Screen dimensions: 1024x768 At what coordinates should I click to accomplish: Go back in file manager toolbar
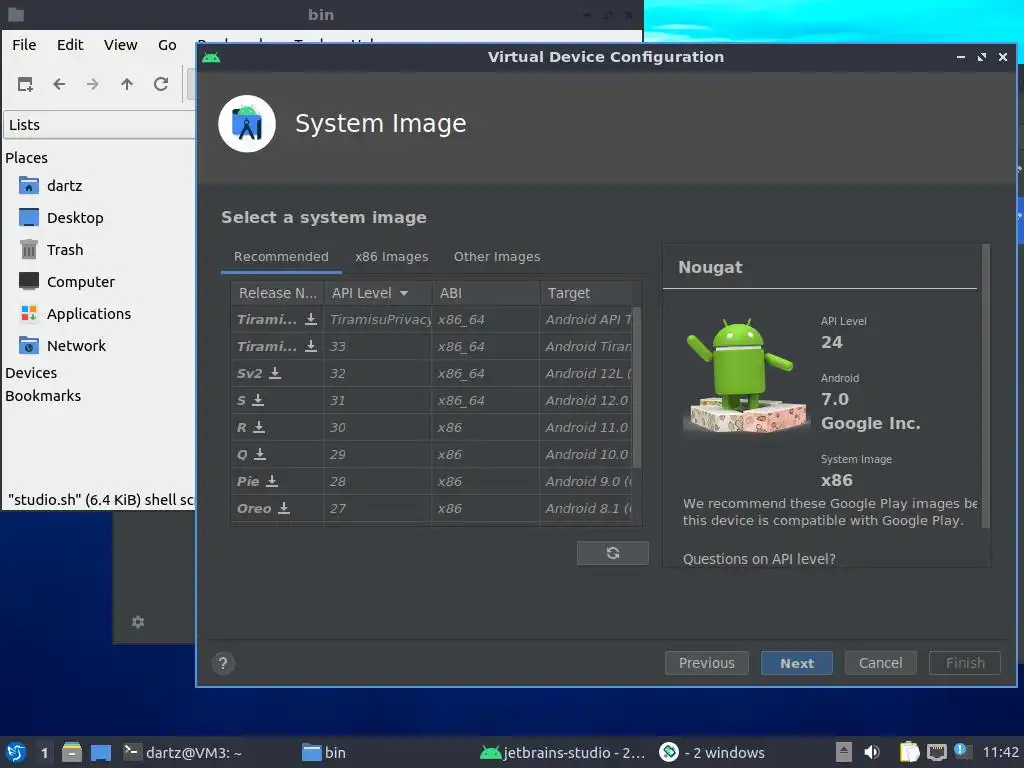[59, 84]
